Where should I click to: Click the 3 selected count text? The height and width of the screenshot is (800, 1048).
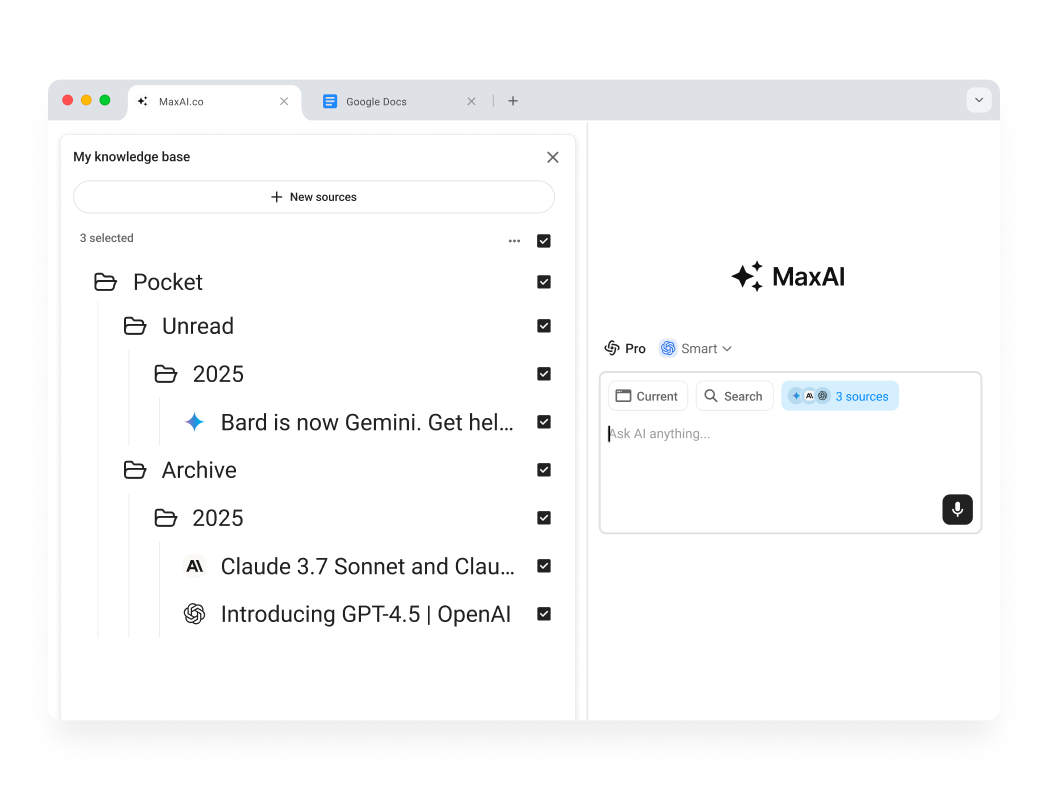point(106,238)
